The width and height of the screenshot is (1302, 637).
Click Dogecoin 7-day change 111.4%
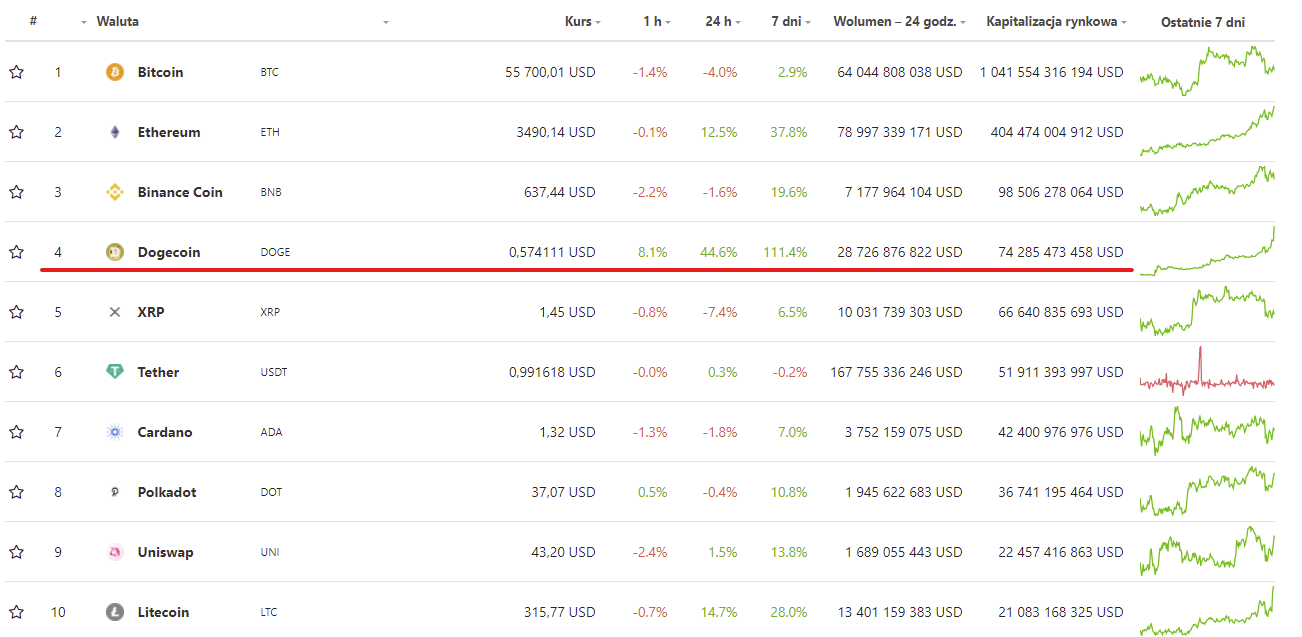pos(785,252)
